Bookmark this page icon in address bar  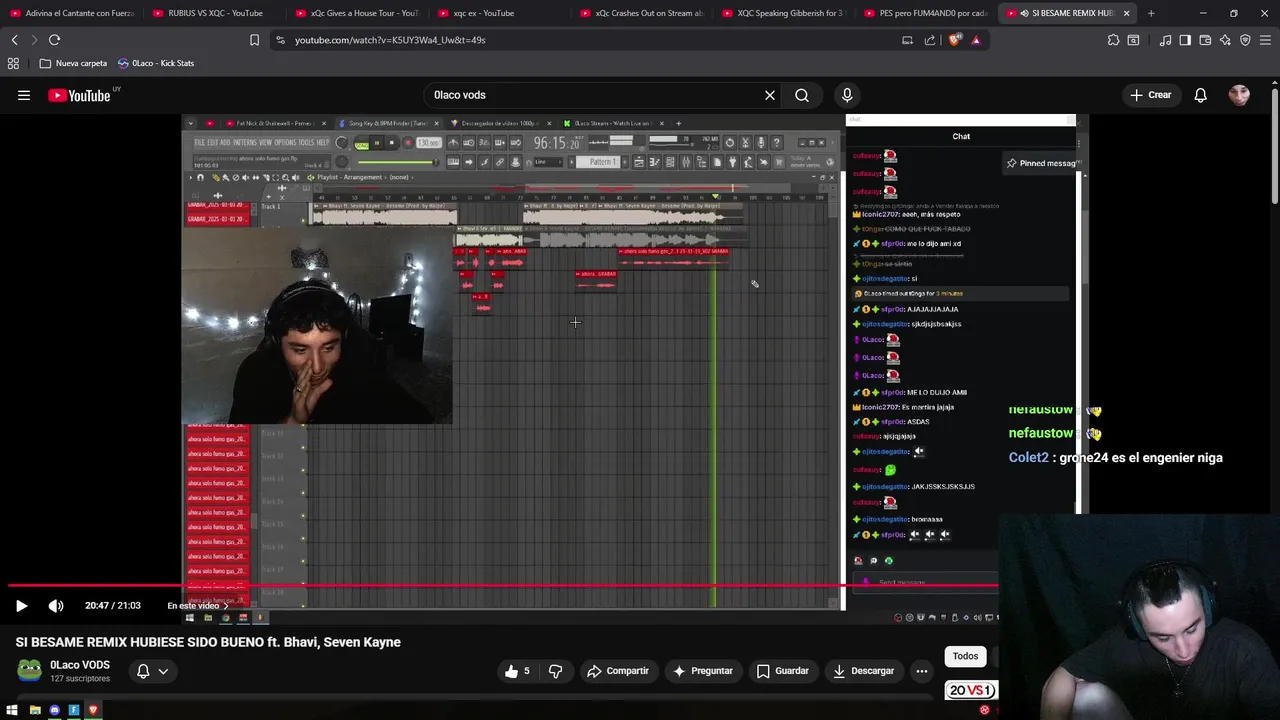254,40
